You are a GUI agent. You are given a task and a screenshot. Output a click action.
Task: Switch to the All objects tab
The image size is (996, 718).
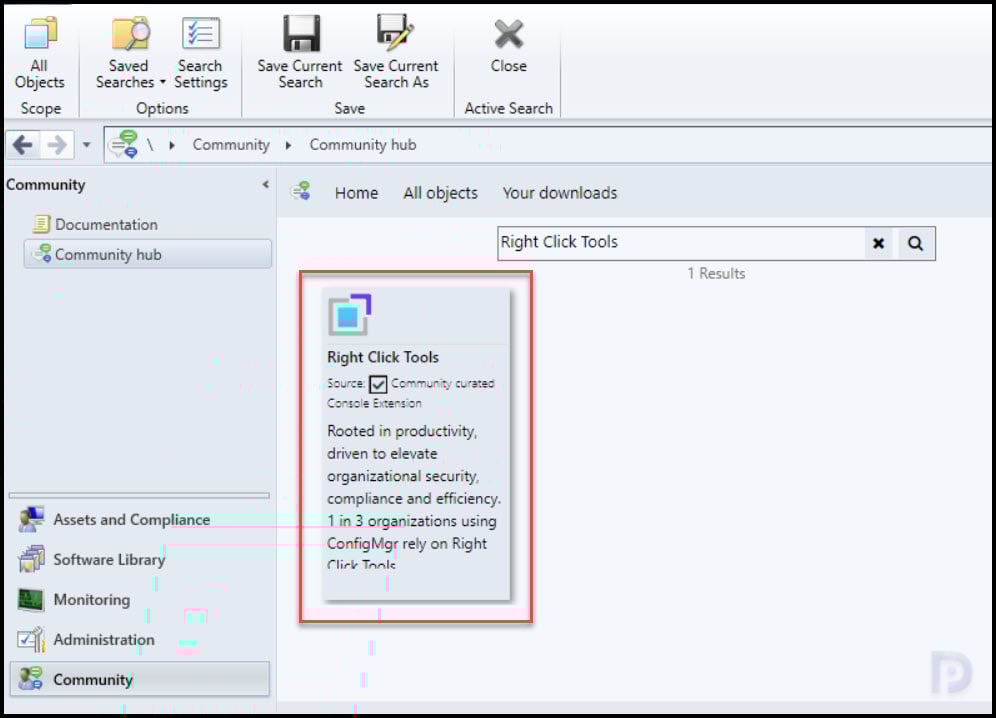click(440, 193)
